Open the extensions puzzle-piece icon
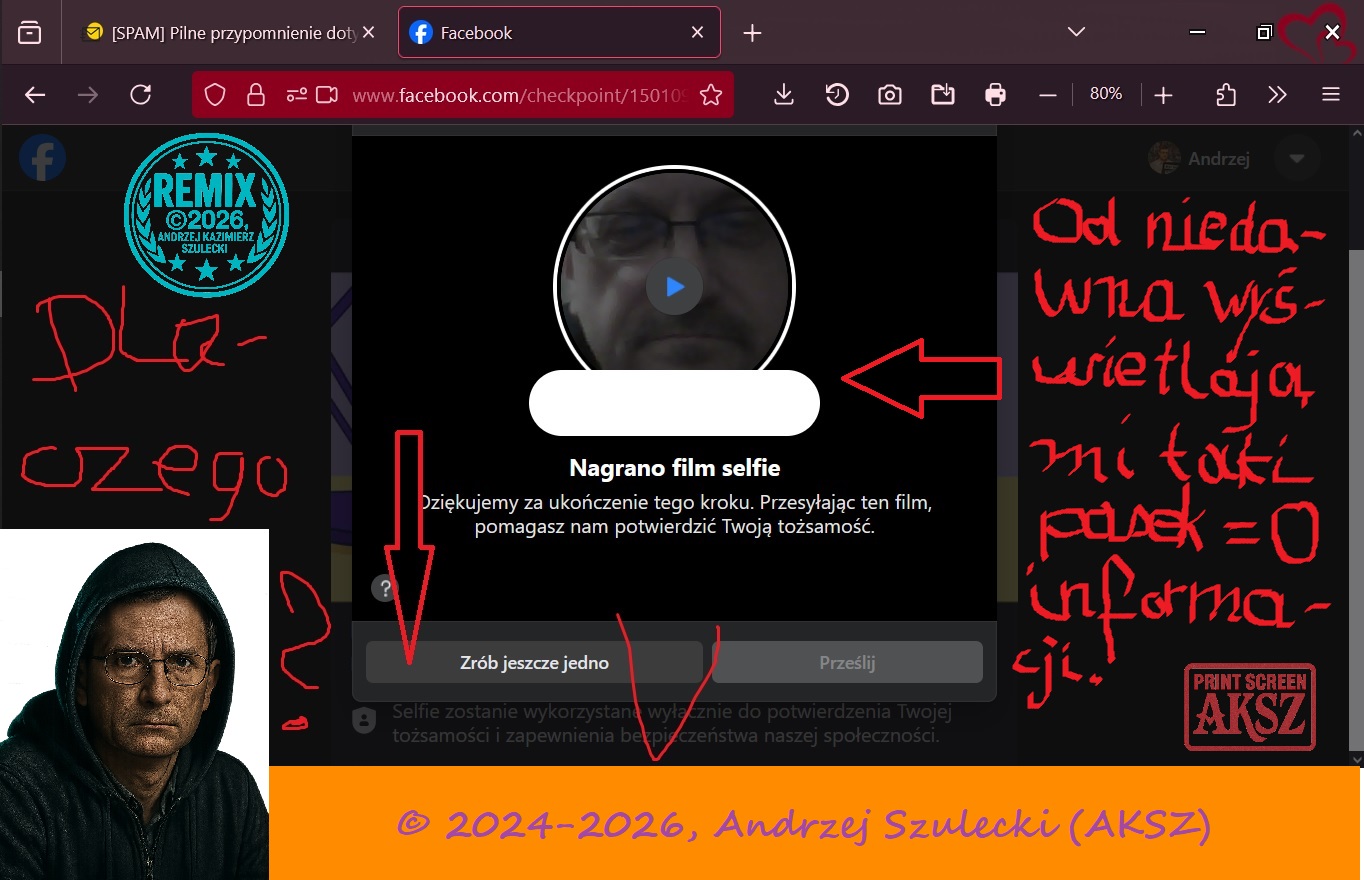 click(1226, 94)
